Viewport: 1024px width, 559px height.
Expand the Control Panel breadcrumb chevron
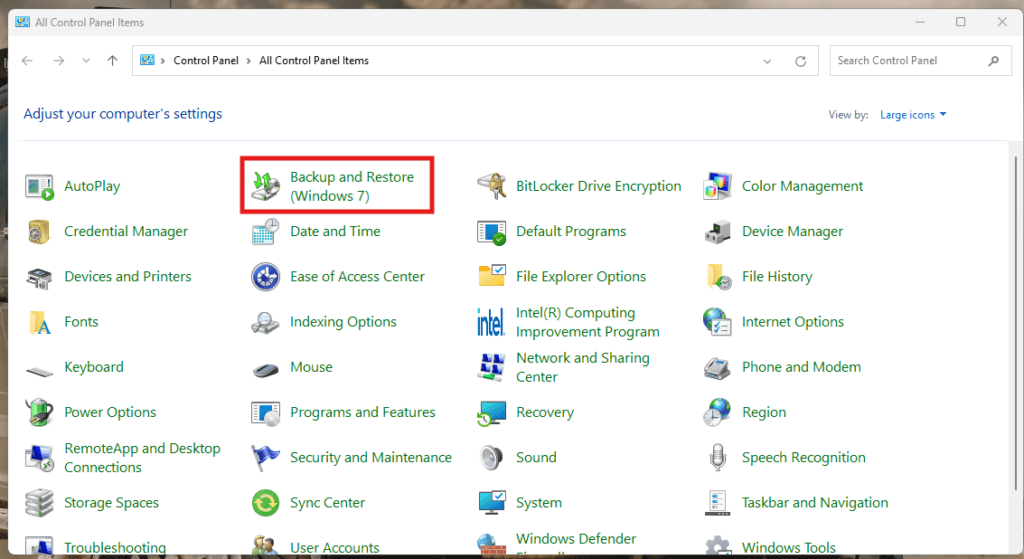click(249, 61)
